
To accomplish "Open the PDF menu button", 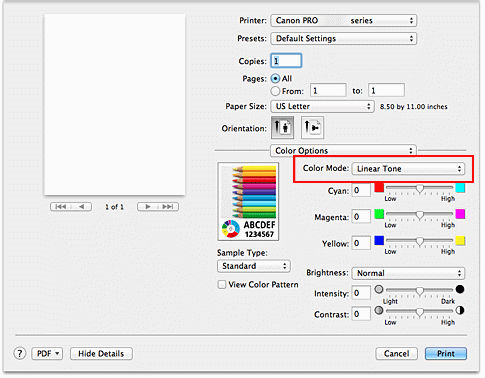I will [x=47, y=353].
